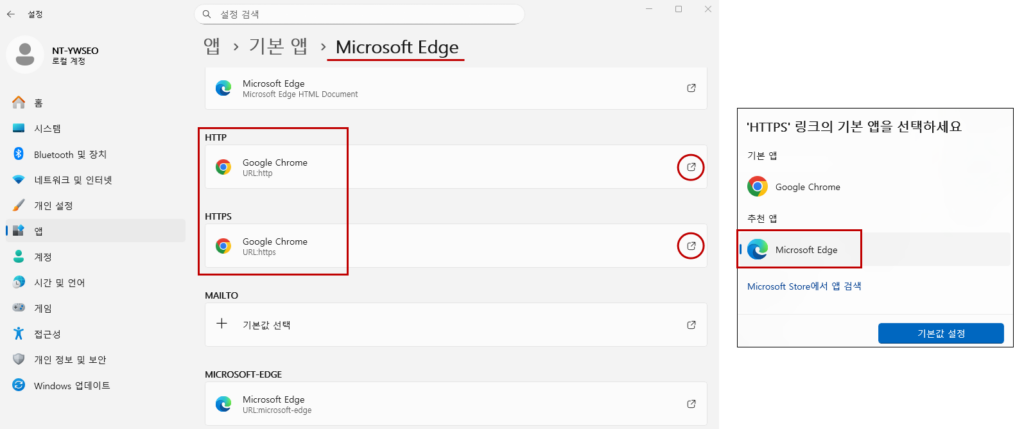Open external link icon for HTTPS row

(x=690, y=246)
